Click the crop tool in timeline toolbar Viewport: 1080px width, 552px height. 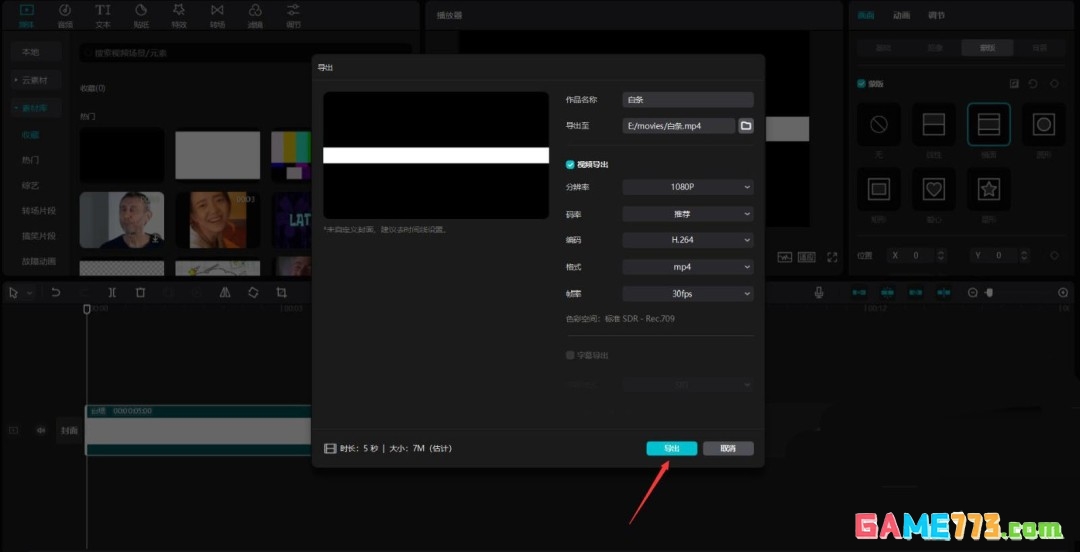(x=282, y=292)
